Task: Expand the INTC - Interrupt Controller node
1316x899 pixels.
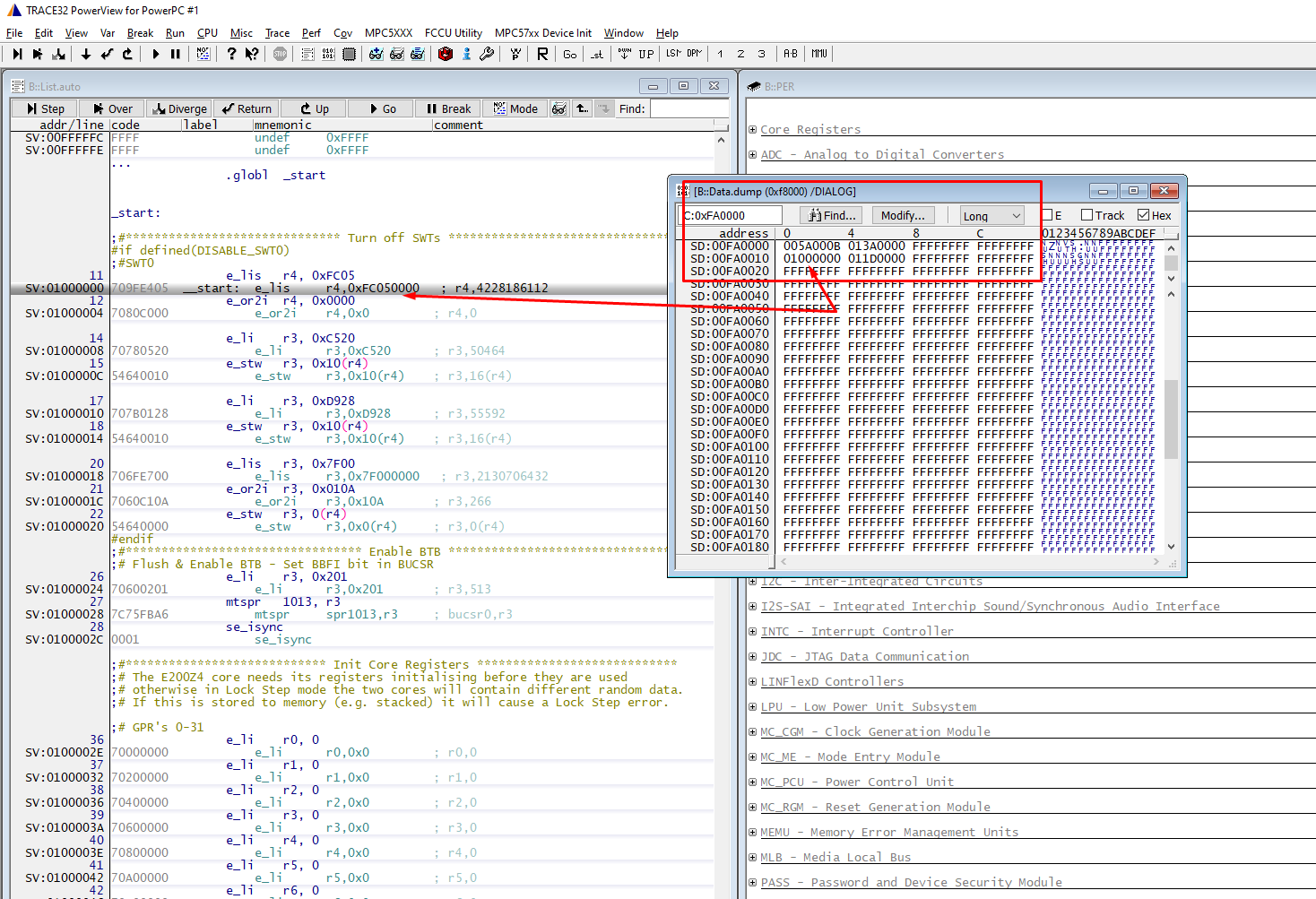Action: click(x=753, y=631)
